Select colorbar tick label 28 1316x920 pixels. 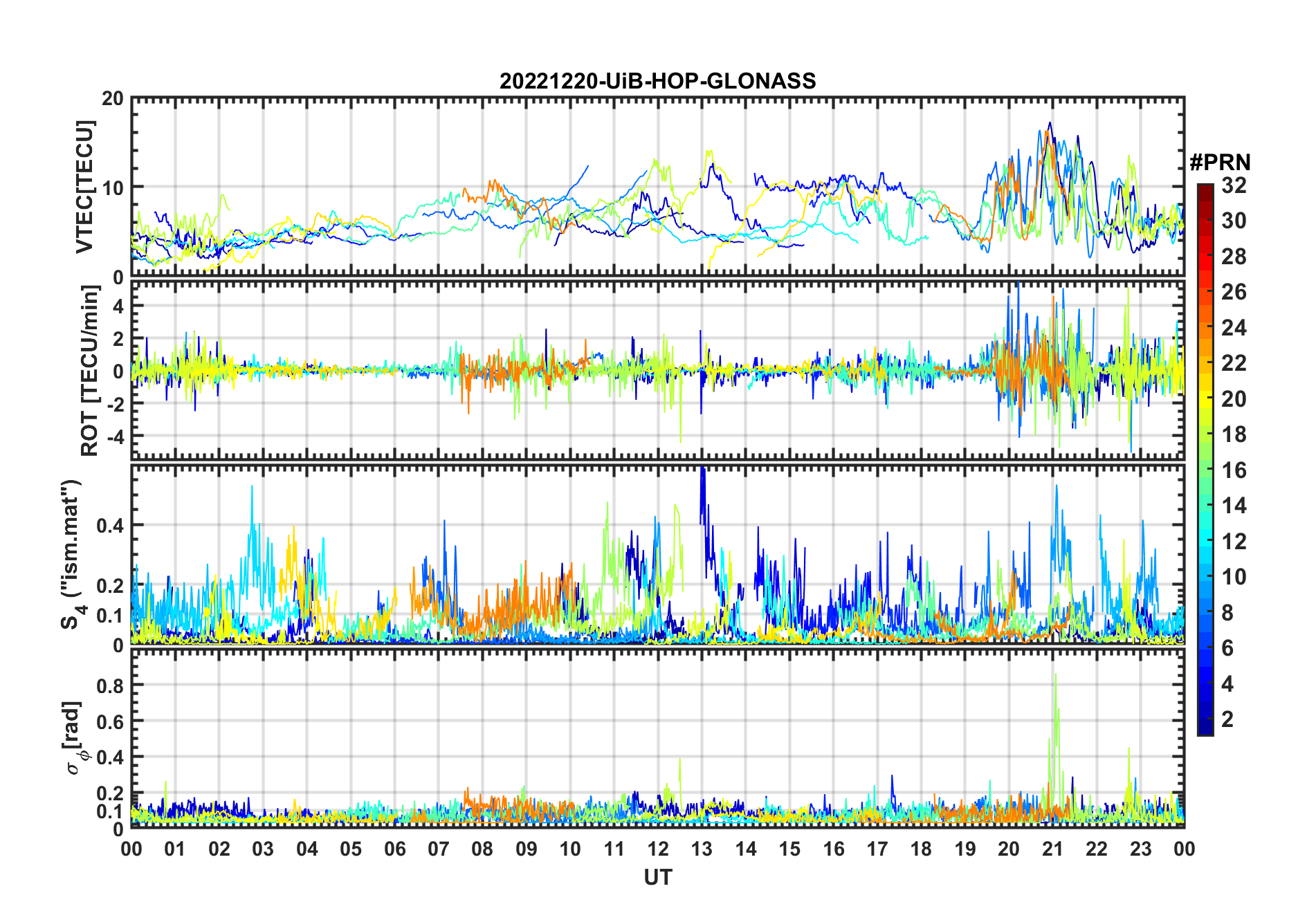(x=1234, y=257)
